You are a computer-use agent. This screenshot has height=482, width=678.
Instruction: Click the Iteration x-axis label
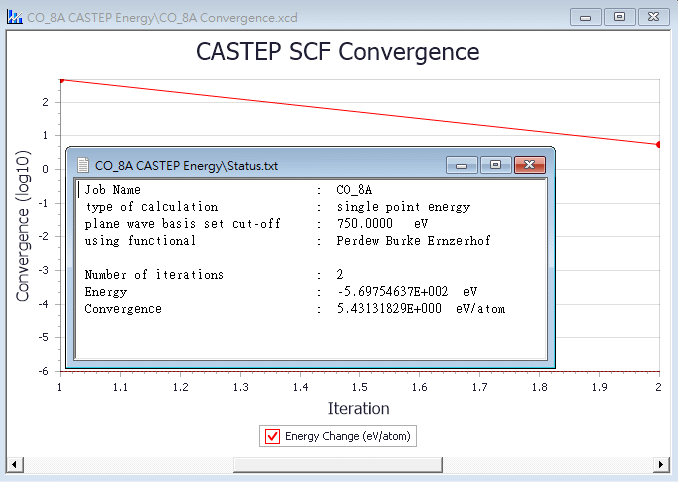(x=358, y=408)
